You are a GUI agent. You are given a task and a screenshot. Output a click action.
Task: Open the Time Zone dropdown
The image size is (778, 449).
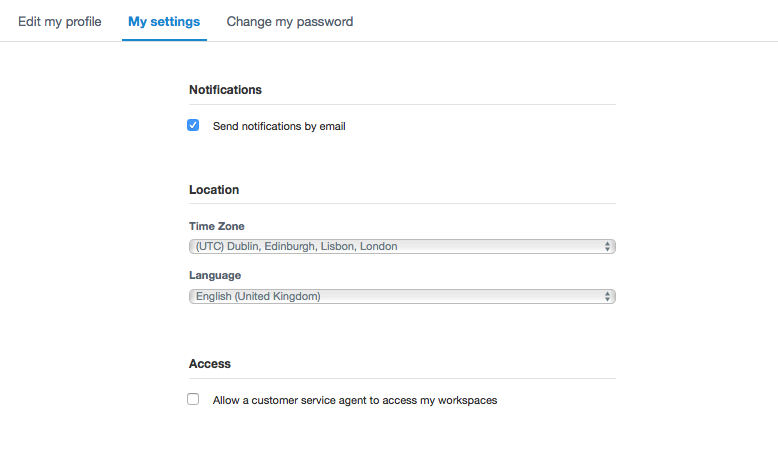click(x=402, y=247)
